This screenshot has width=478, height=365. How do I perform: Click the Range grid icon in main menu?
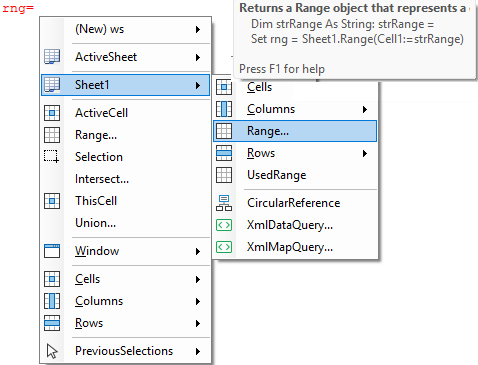coord(52,135)
